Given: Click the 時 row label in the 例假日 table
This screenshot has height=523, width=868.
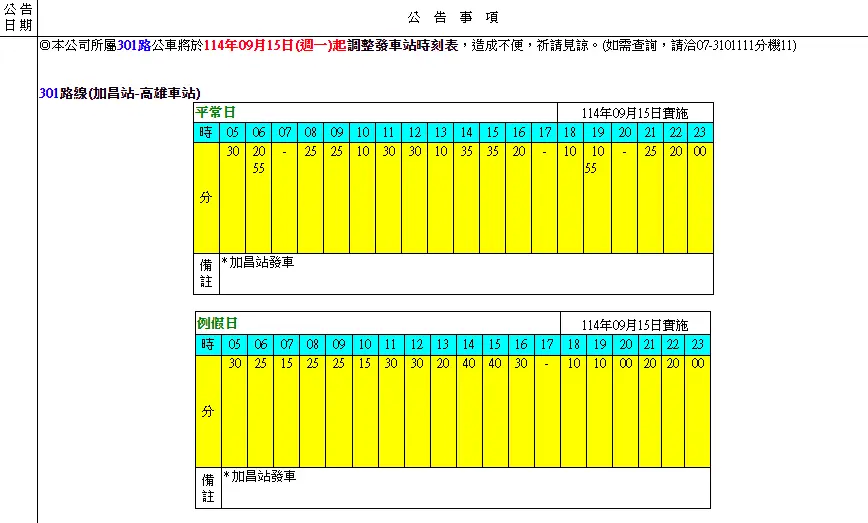Looking at the screenshot, I should [x=207, y=345].
